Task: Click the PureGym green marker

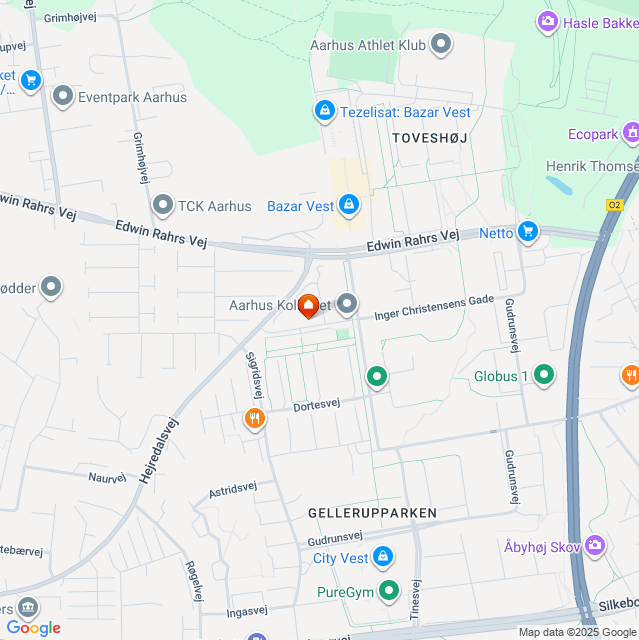Action: coord(388,591)
